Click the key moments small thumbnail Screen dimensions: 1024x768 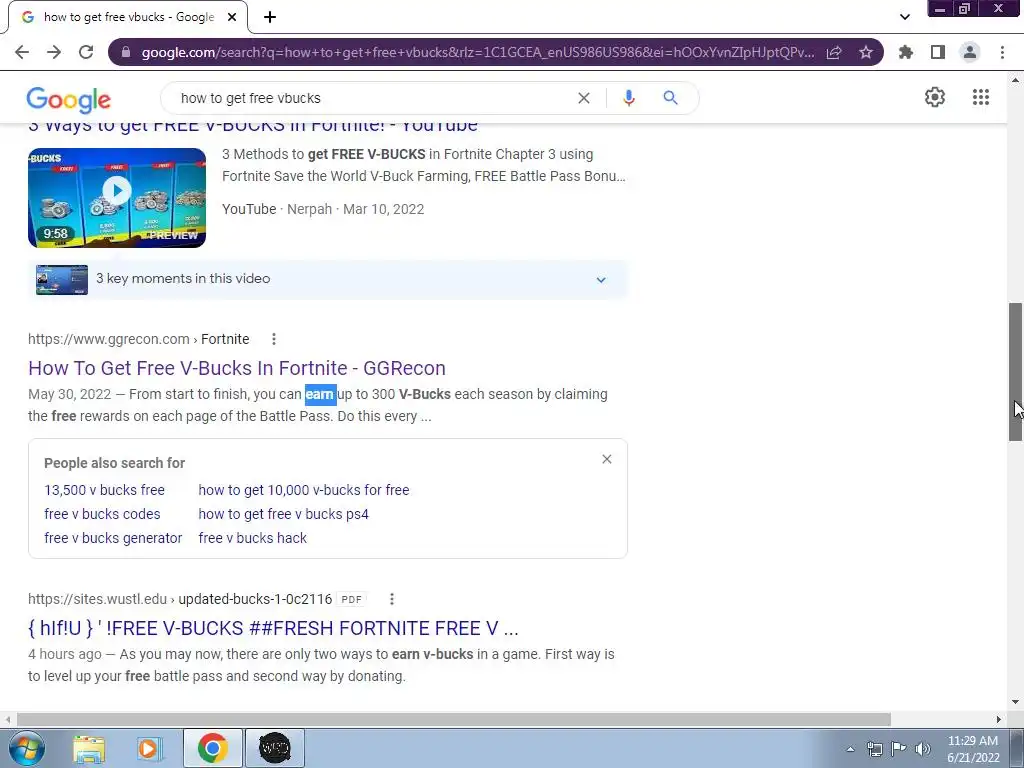62,280
